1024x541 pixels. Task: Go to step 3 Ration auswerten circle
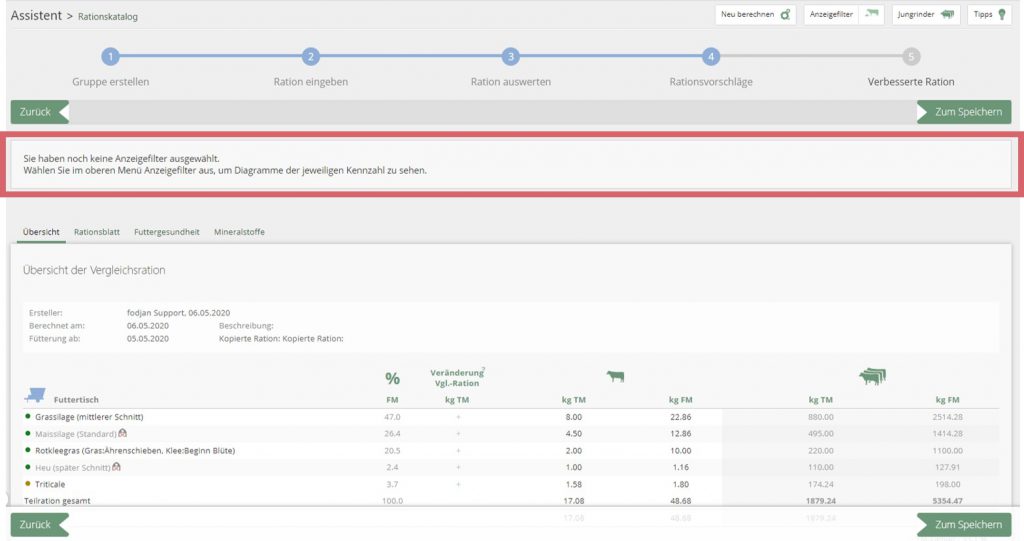click(511, 57)
